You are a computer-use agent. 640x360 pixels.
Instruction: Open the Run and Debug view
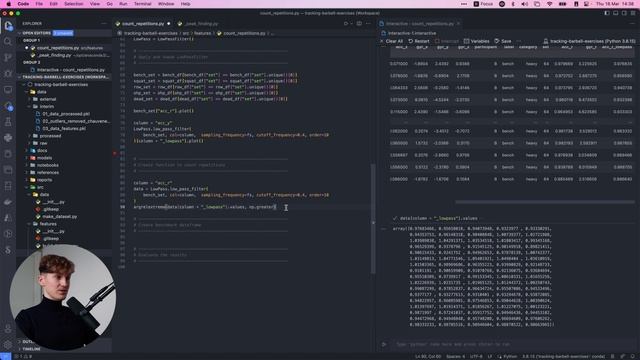tap(8, 73)
